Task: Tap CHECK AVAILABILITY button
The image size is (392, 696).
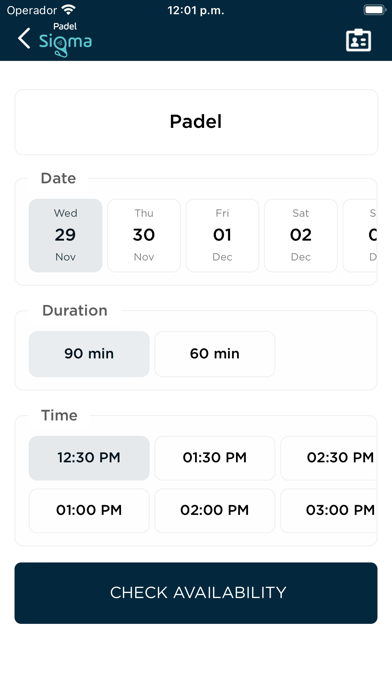Action: click(x=196, y=593)
